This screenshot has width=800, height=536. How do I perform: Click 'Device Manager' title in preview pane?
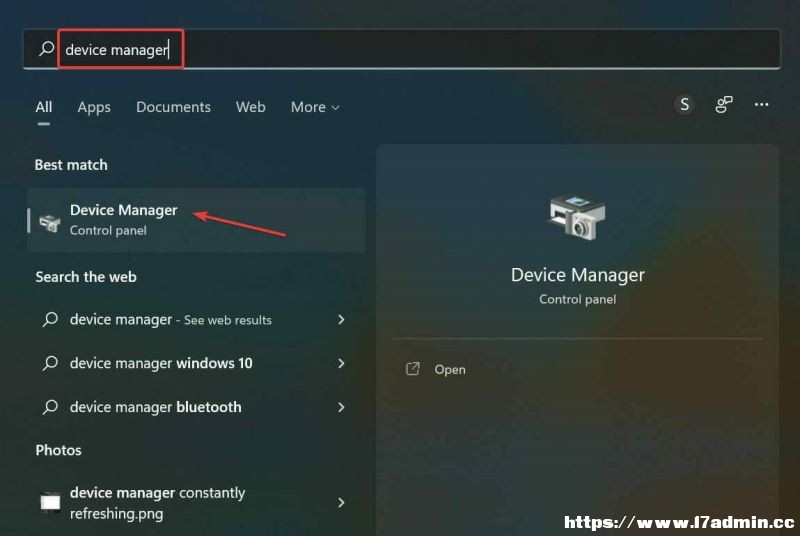click(x=578, y=275)
